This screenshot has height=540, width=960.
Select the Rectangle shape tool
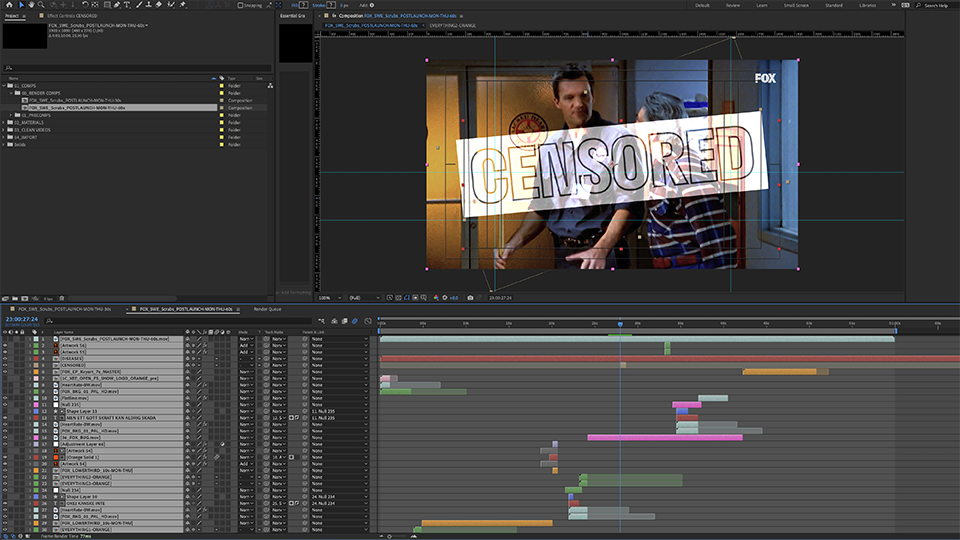pos(107,5)
